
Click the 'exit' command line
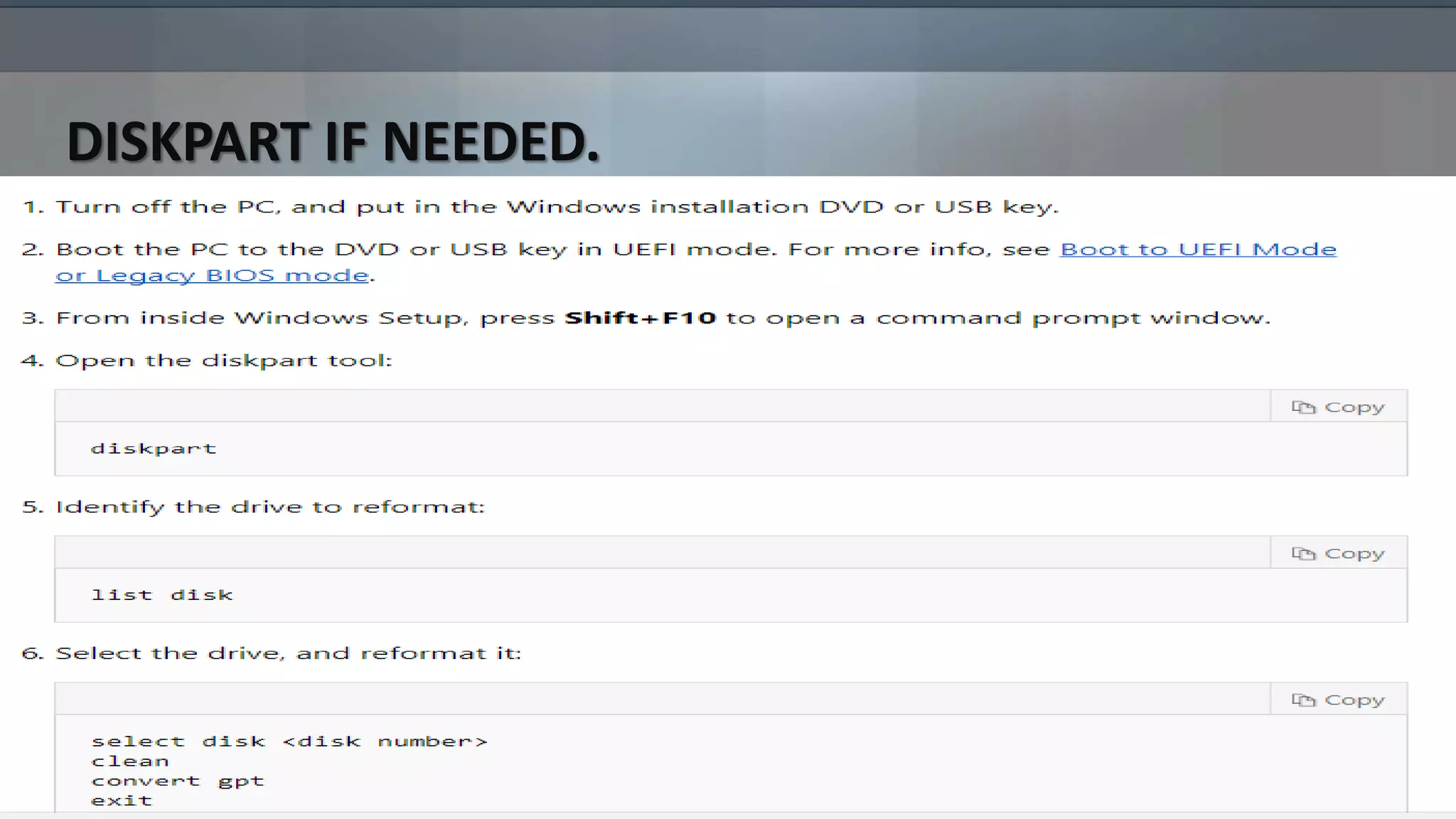point(122,801)
